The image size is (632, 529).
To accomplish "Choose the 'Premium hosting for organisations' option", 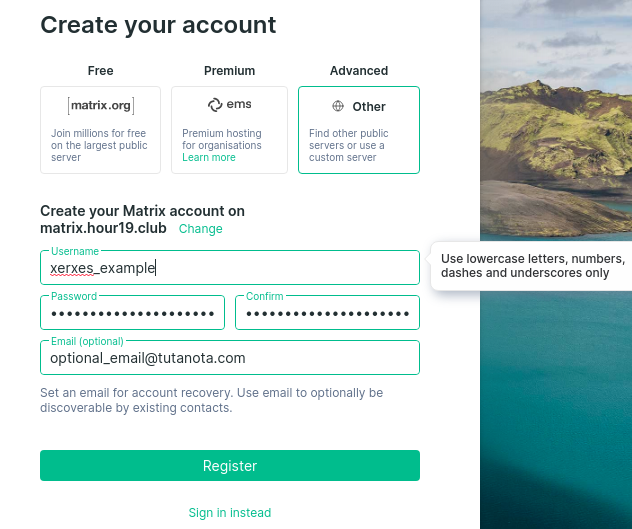I will tap(222, 139).
